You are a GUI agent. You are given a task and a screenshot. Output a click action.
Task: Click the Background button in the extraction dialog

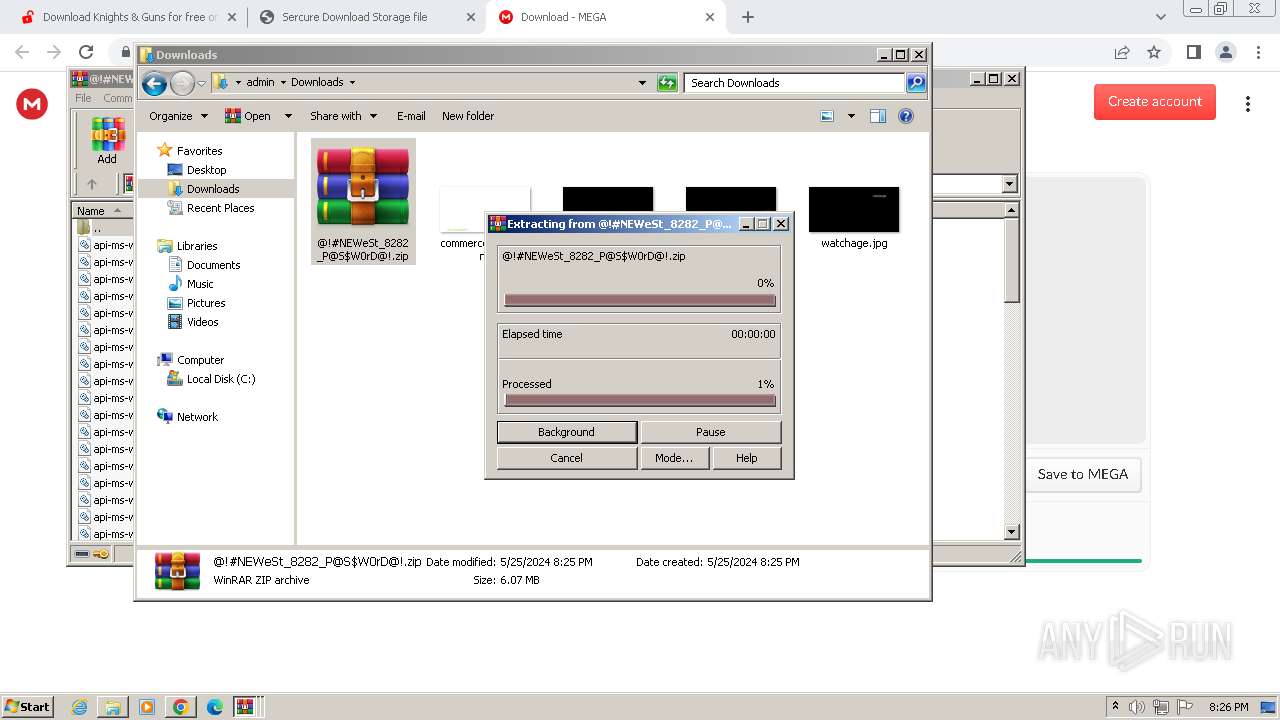click(x=566, y=432)
